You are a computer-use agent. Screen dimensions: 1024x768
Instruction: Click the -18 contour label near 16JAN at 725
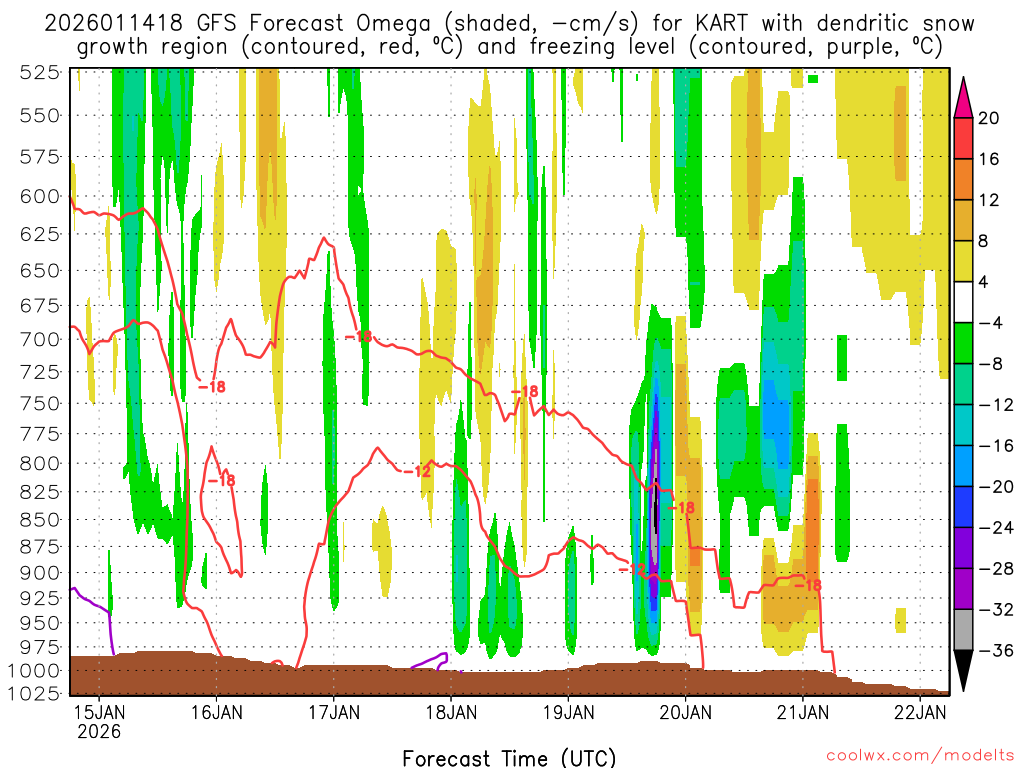point(212,387)
